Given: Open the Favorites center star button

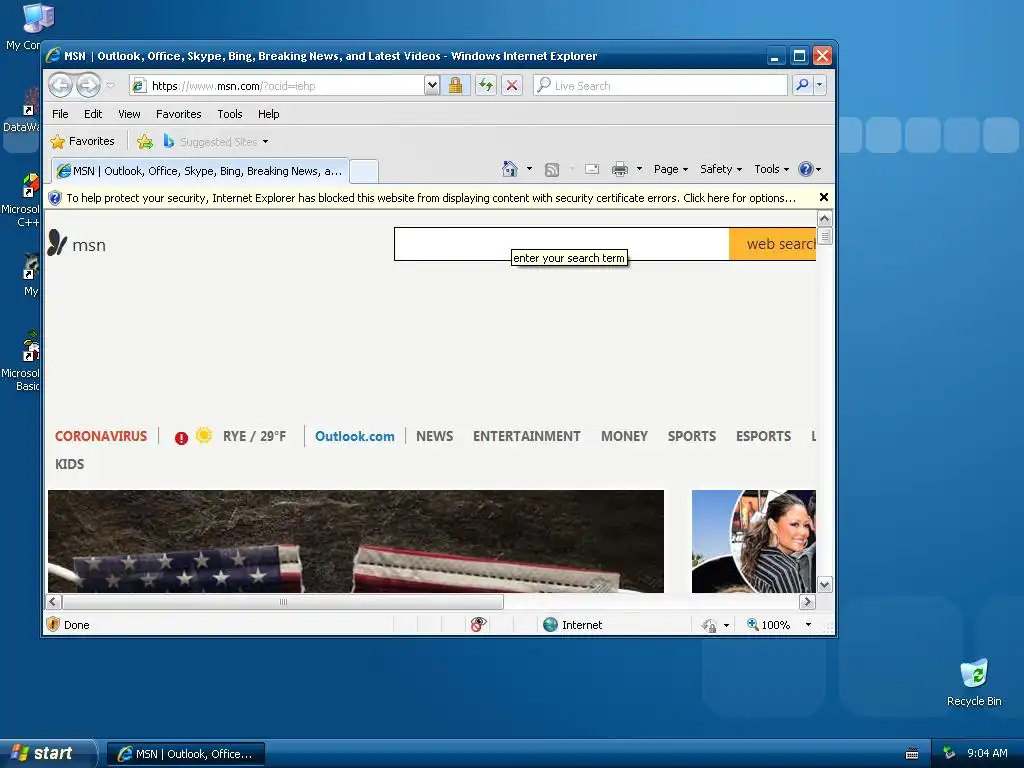Looking at the screenshot, I should (82, 141).
